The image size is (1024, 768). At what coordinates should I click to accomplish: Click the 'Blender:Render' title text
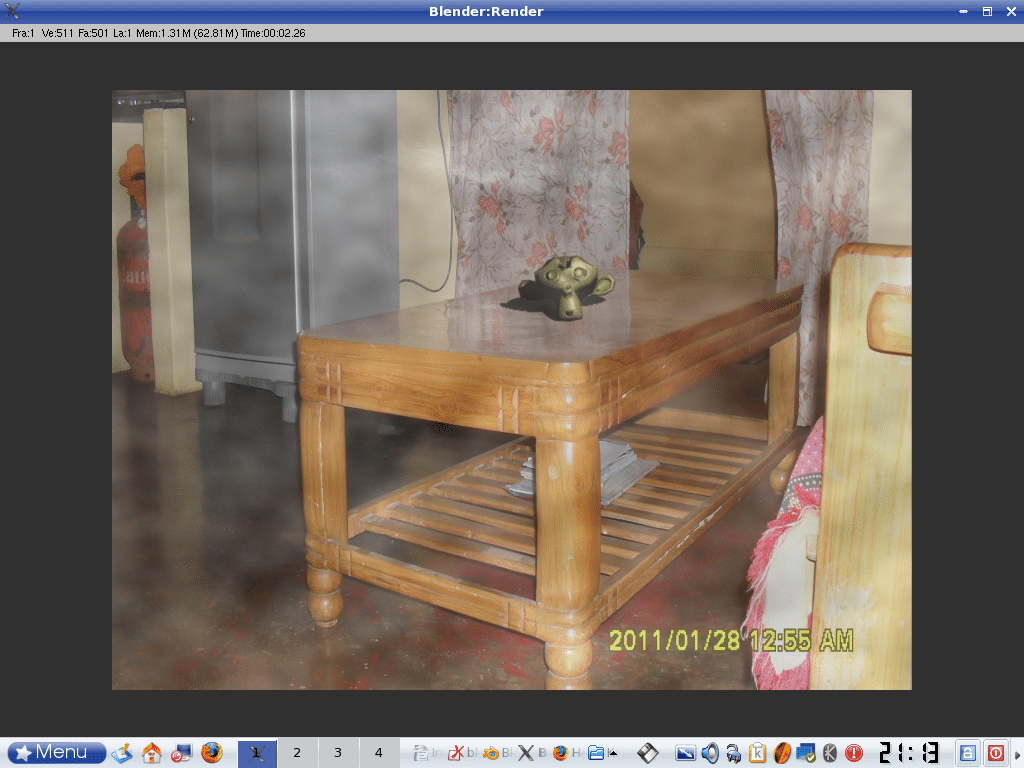coord(486,12)
